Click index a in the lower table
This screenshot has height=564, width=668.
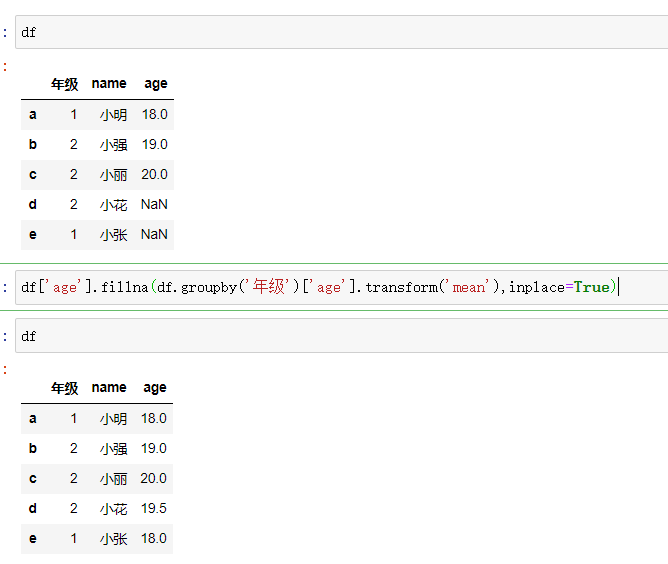click(x=33, y=419)
